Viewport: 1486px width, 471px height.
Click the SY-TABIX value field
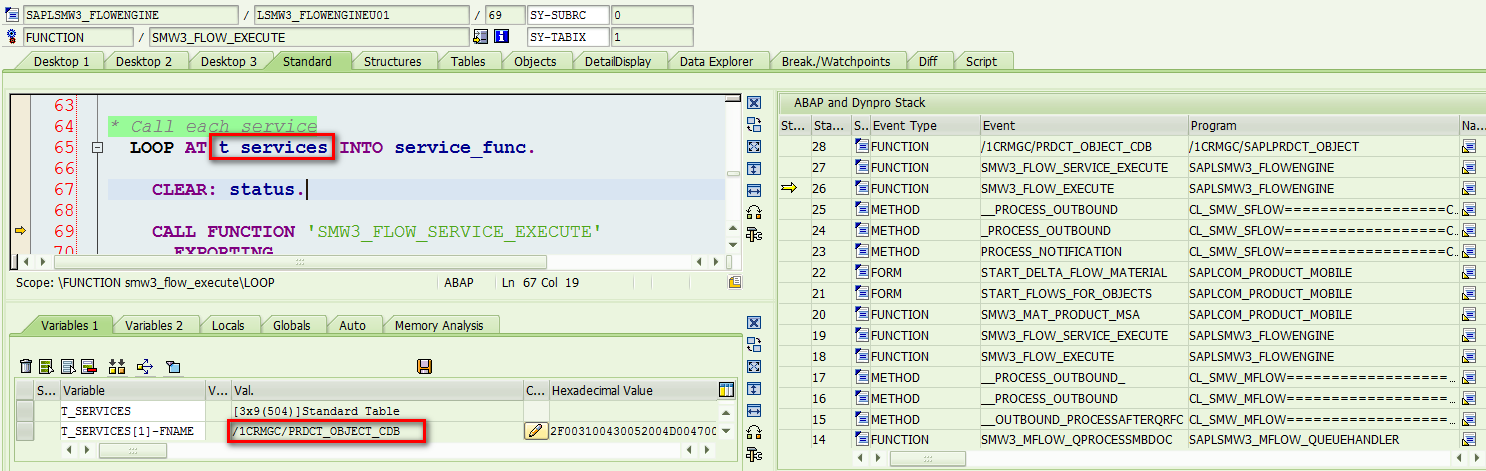coord(651,37)
